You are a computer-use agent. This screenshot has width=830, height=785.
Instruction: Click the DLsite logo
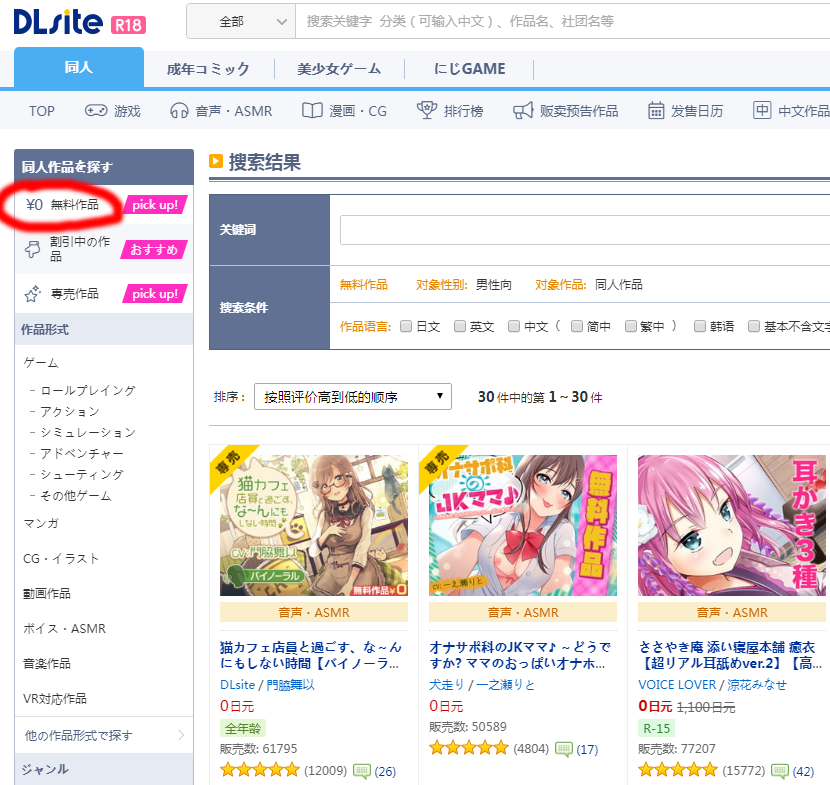(58, 22)
